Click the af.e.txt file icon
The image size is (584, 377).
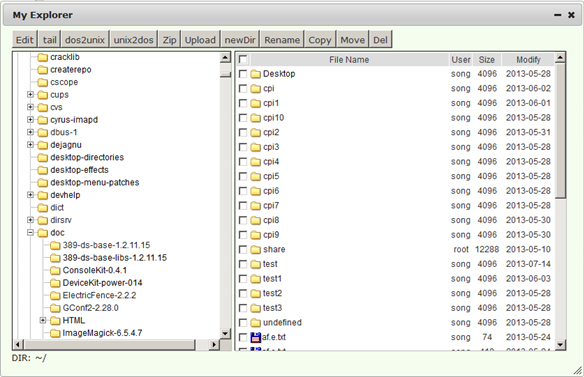click(x=256, y=338)
